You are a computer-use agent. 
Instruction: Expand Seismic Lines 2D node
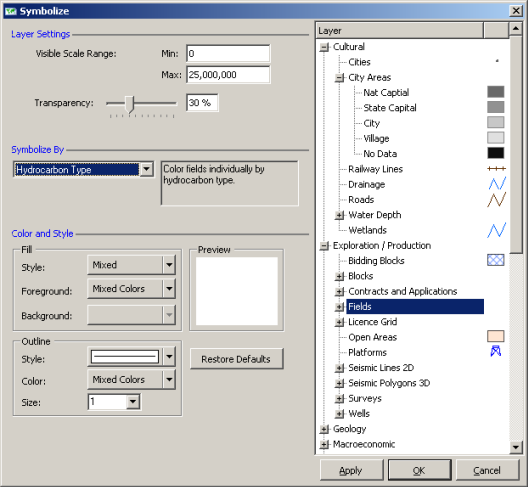click(x=339, y=368)
